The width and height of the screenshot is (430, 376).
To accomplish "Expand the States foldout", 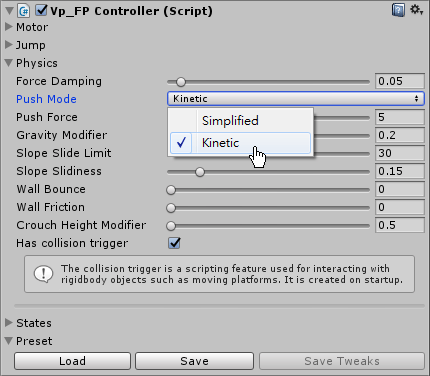I will [x=9, y=323].
